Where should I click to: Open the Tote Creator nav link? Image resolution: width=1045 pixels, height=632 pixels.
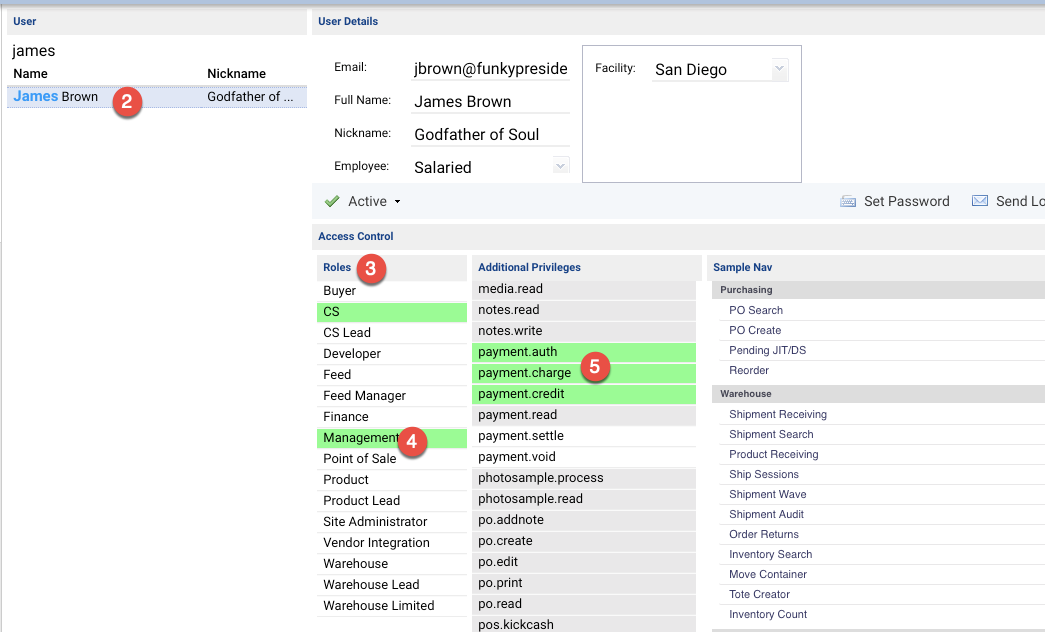759,594
